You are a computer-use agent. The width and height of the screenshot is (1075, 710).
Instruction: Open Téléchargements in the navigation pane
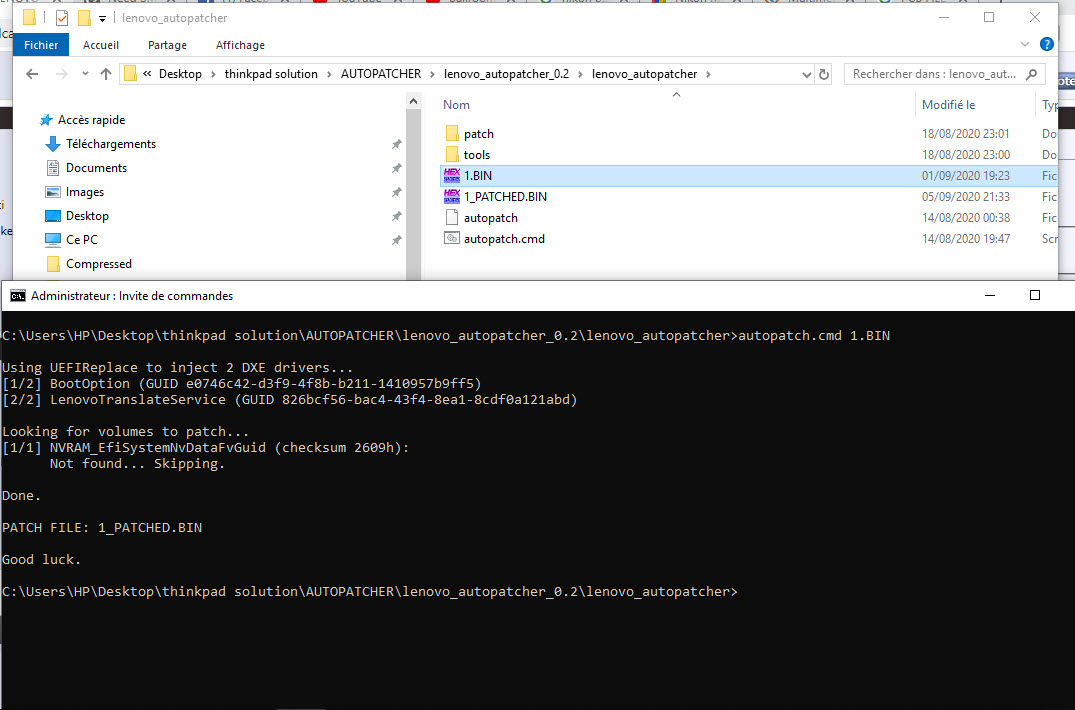pyautogui.click(x=110, y=144)
